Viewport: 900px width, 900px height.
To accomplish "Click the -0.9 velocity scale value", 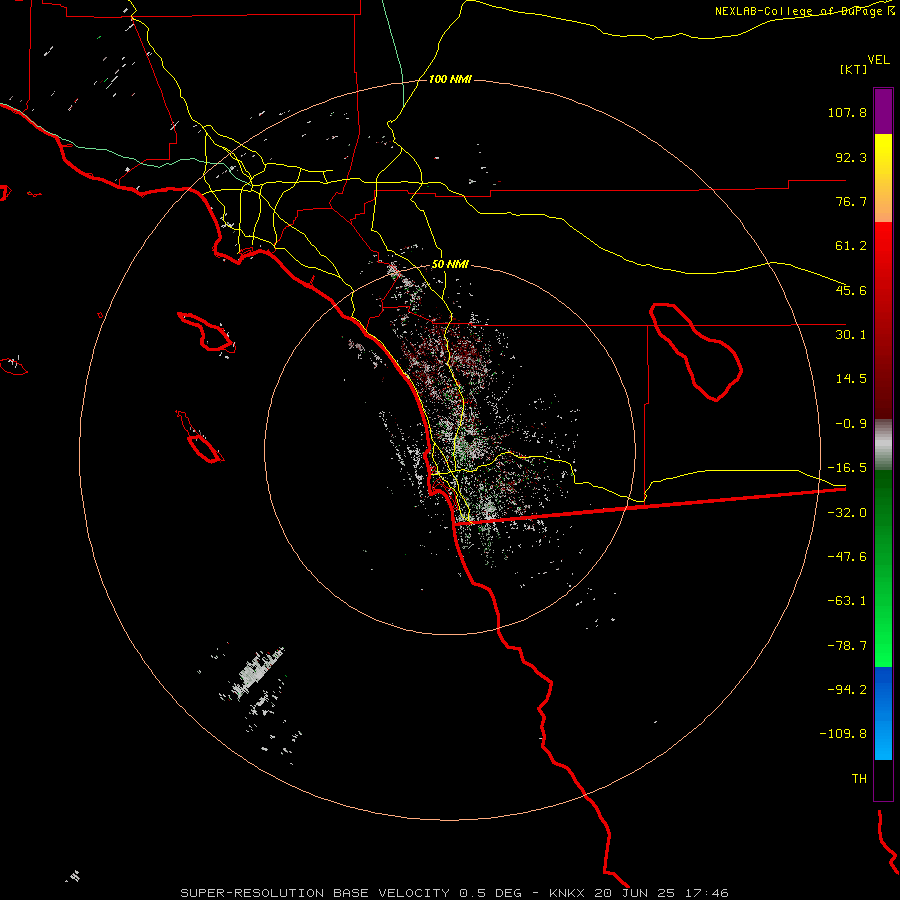I will [x=851, y=424].
